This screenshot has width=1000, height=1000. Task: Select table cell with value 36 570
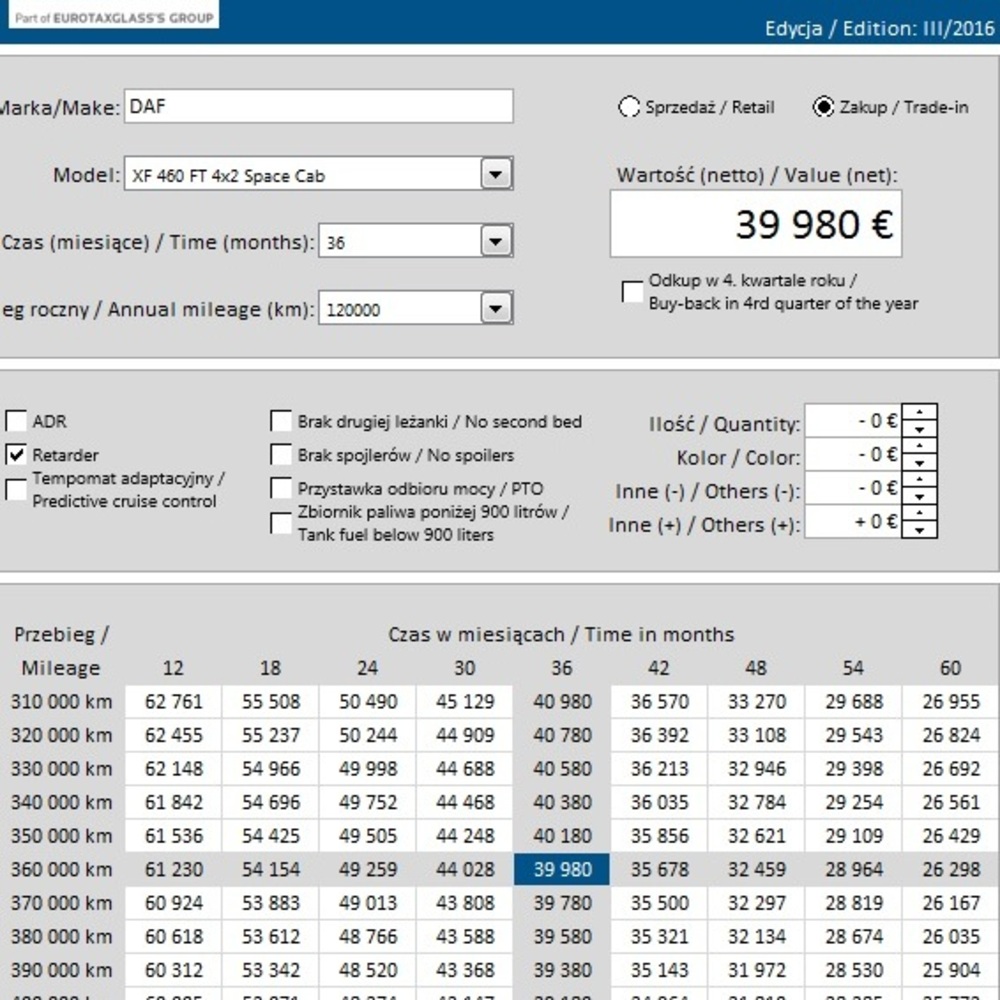coord(659,702)
